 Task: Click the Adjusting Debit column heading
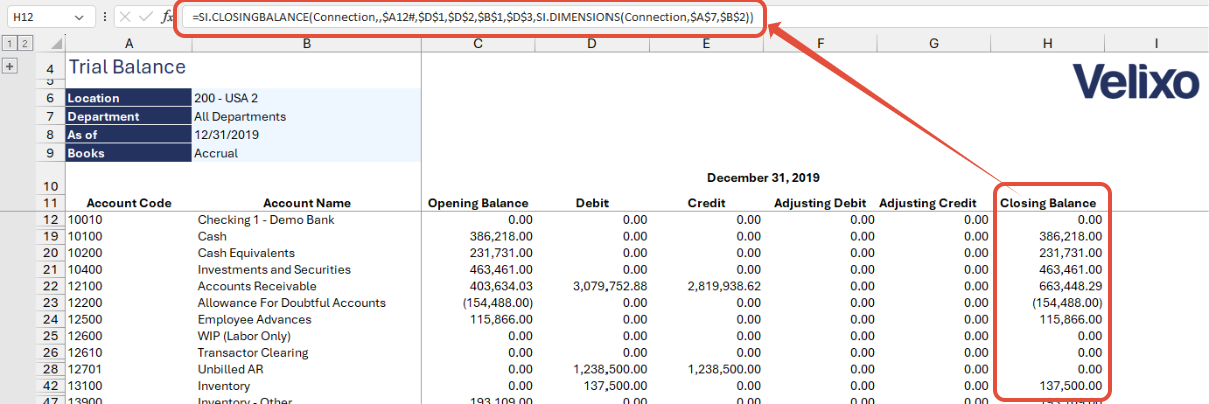(x=820, y=203)
